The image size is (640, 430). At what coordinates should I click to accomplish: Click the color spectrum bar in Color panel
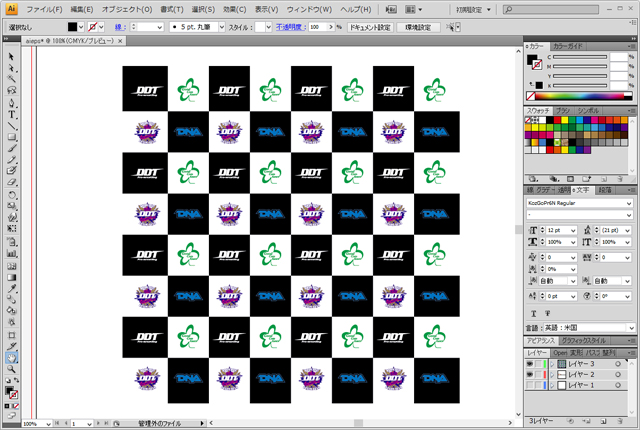point(579,96)
